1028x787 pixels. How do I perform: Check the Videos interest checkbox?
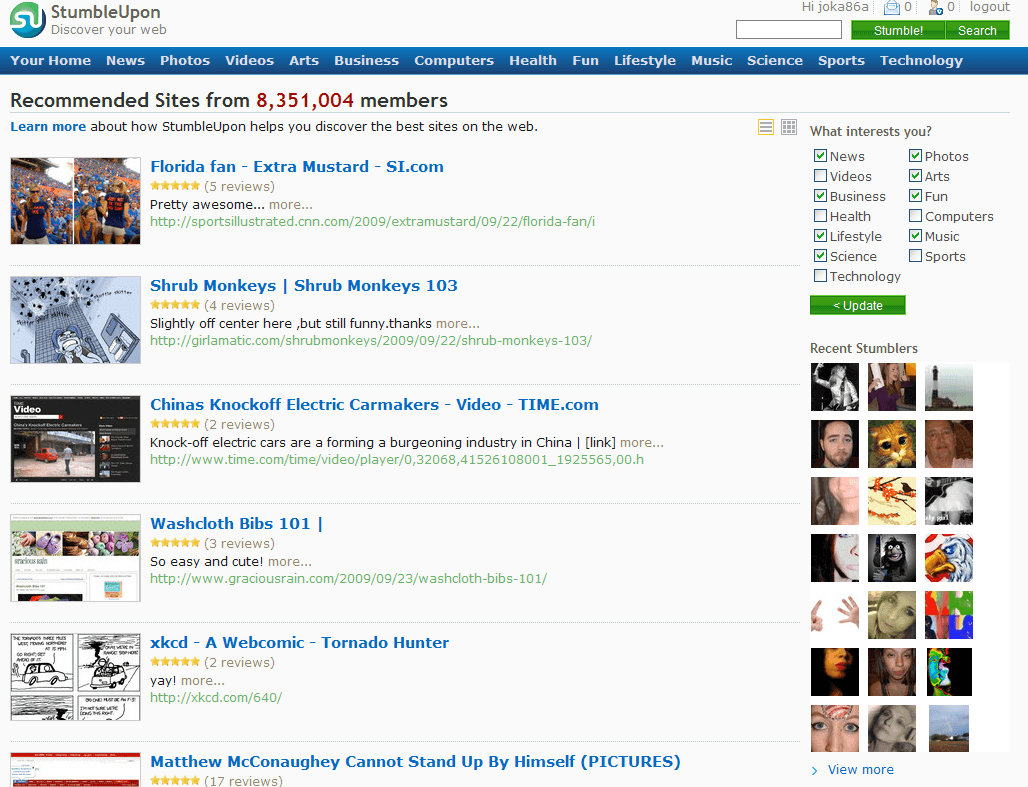pyautogui.click(x=820, y=176)
